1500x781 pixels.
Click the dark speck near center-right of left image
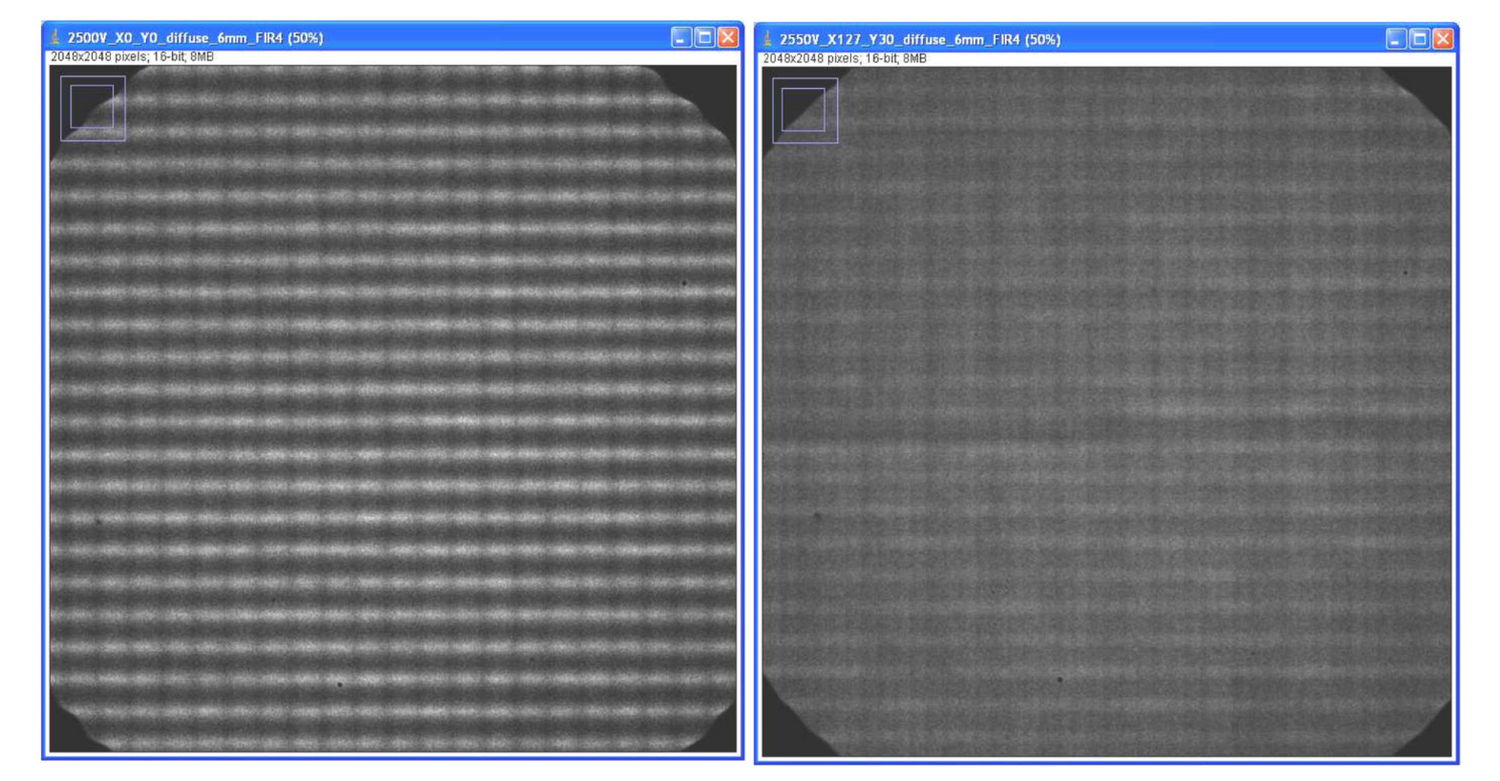click(x=686, y=285)
